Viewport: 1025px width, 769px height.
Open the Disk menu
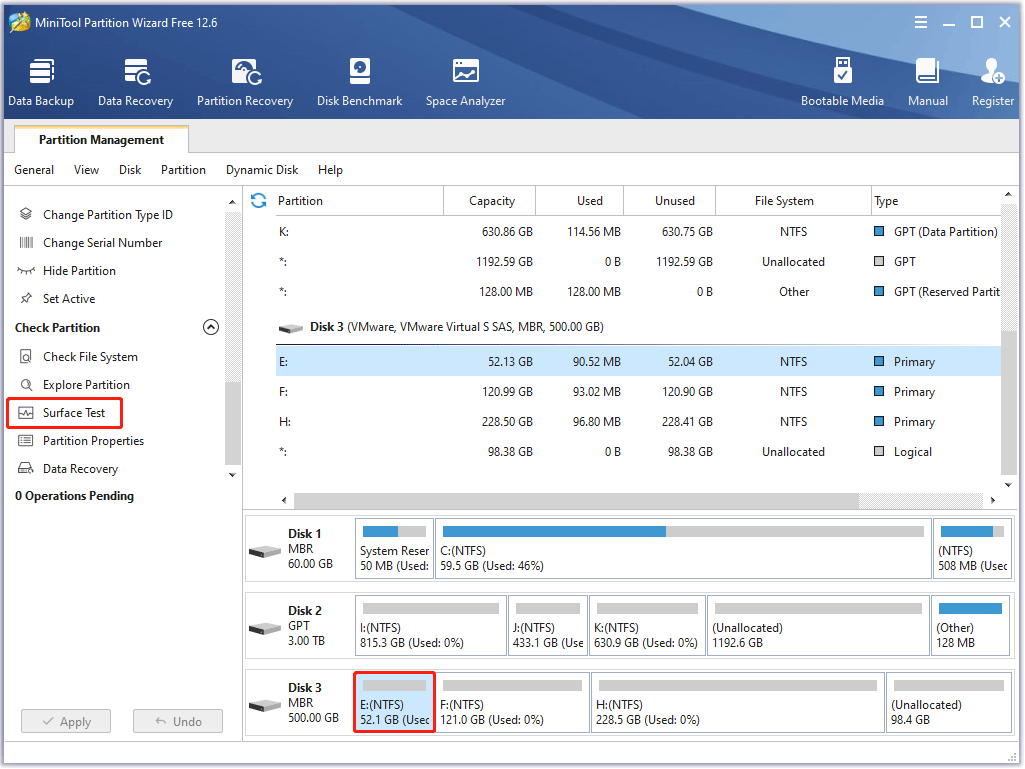coord(130,170)
